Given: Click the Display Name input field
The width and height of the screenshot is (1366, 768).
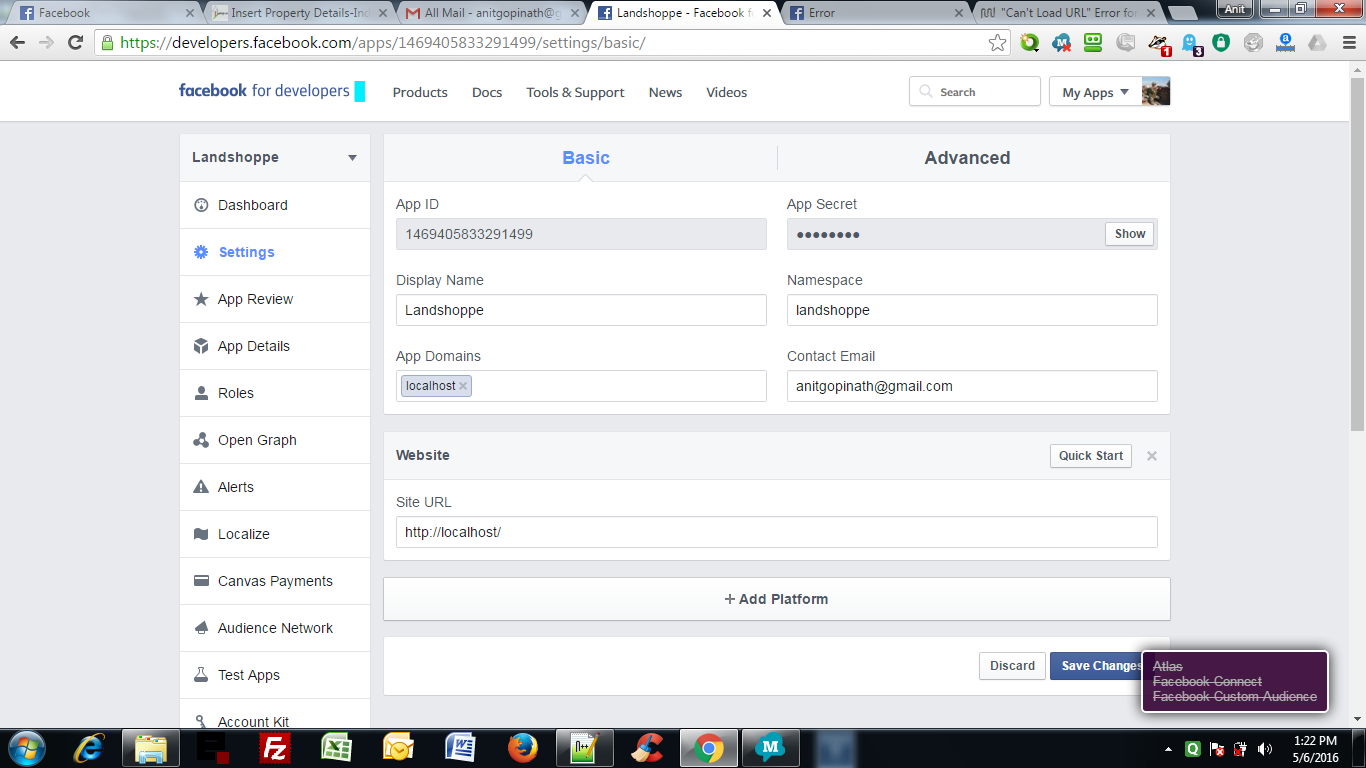Looking at the screenshot, I should pyautogui.click(x=581, y=310).
